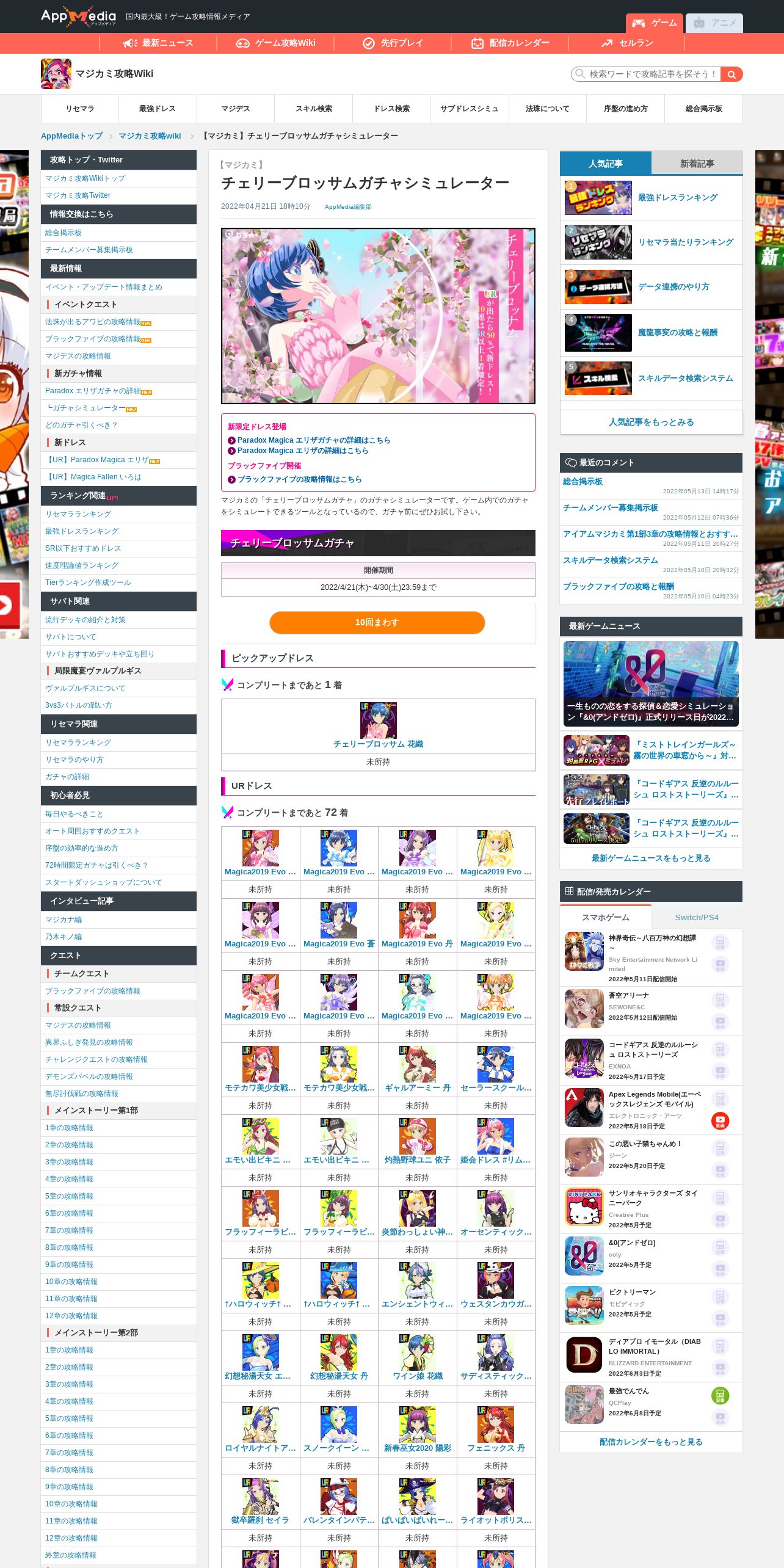Open Paradox Magica エリザガチャの詳細 link
The height and width of the screenshot is (1568, 784).
click(x=314, y=440)
